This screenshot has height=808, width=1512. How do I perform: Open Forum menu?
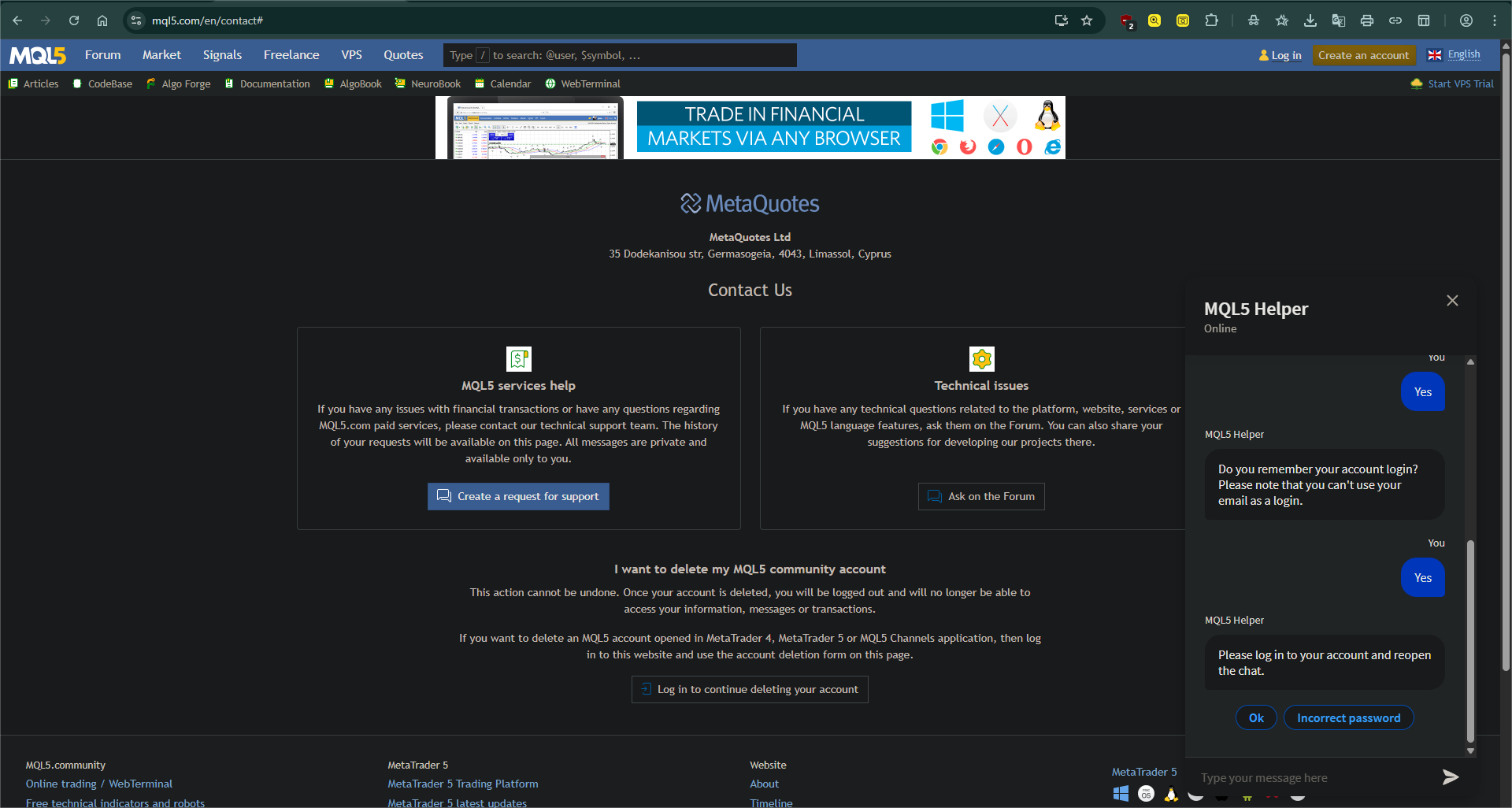(x=103, y=55)
